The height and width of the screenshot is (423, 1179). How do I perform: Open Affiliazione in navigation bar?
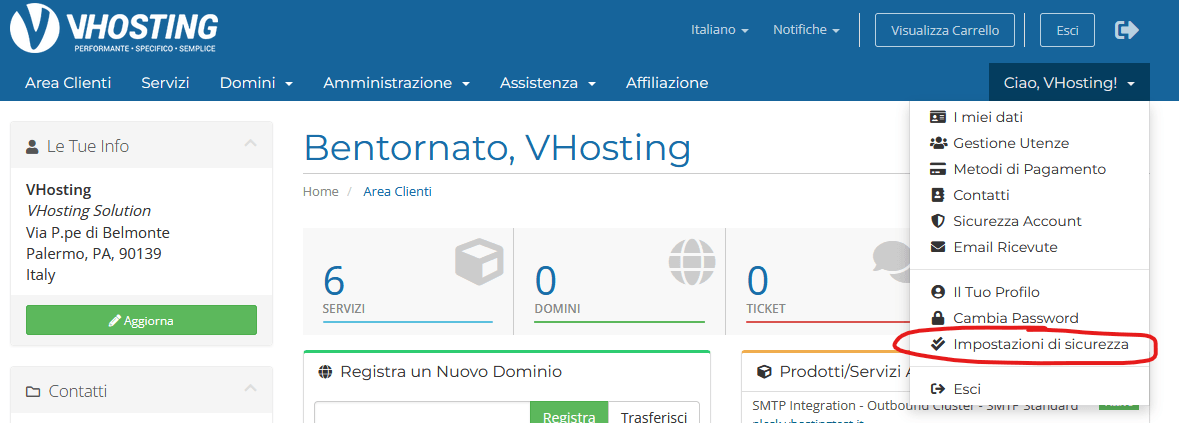point(667,83)
